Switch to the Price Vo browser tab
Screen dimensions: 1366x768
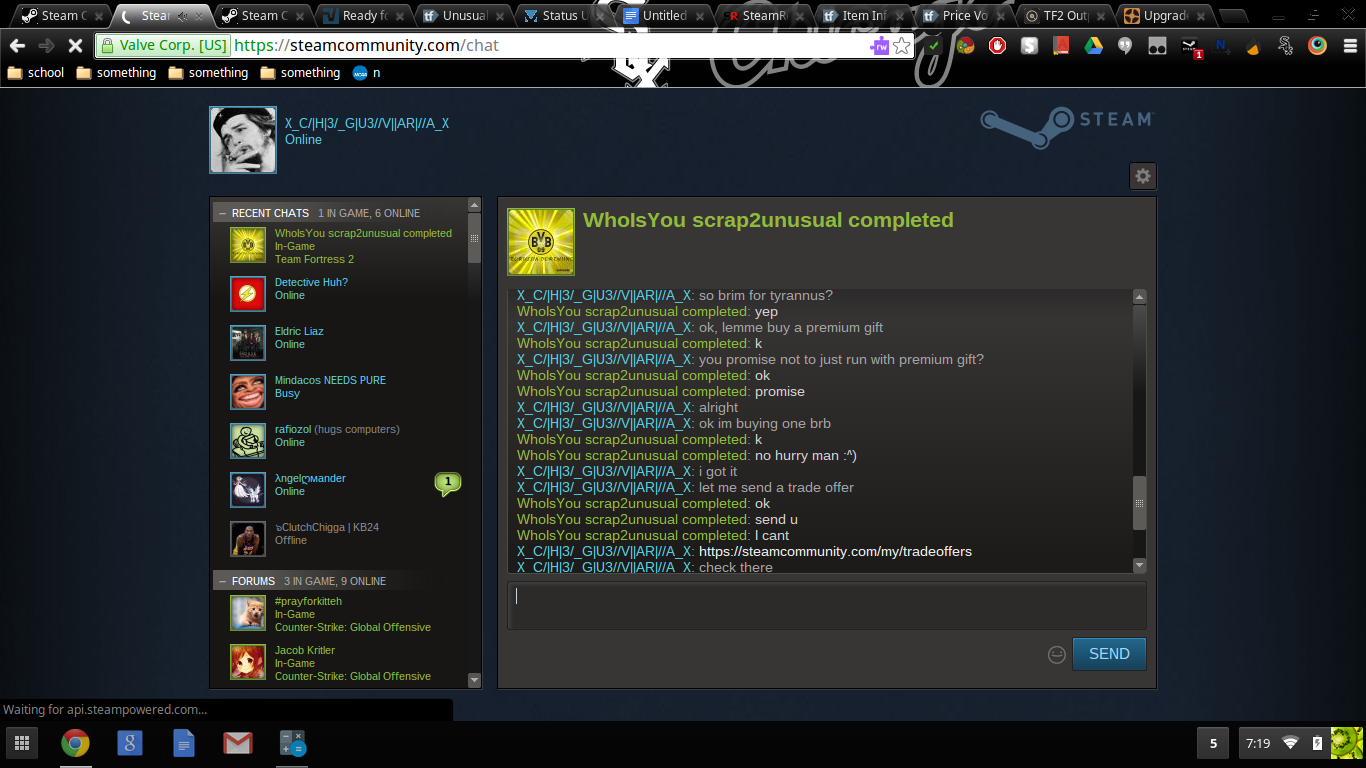(x=962, y=16)
